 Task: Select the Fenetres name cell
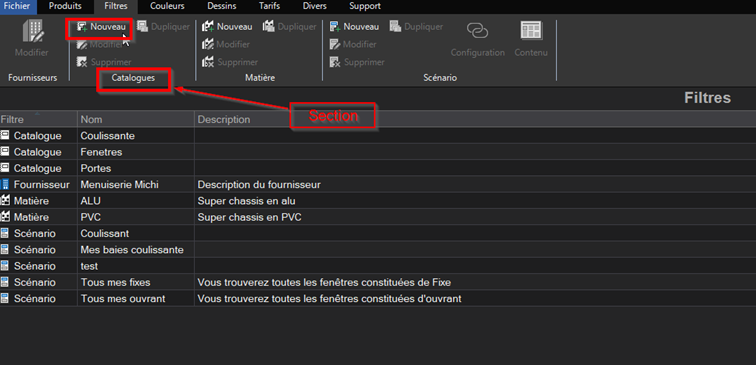pos(136,152)
